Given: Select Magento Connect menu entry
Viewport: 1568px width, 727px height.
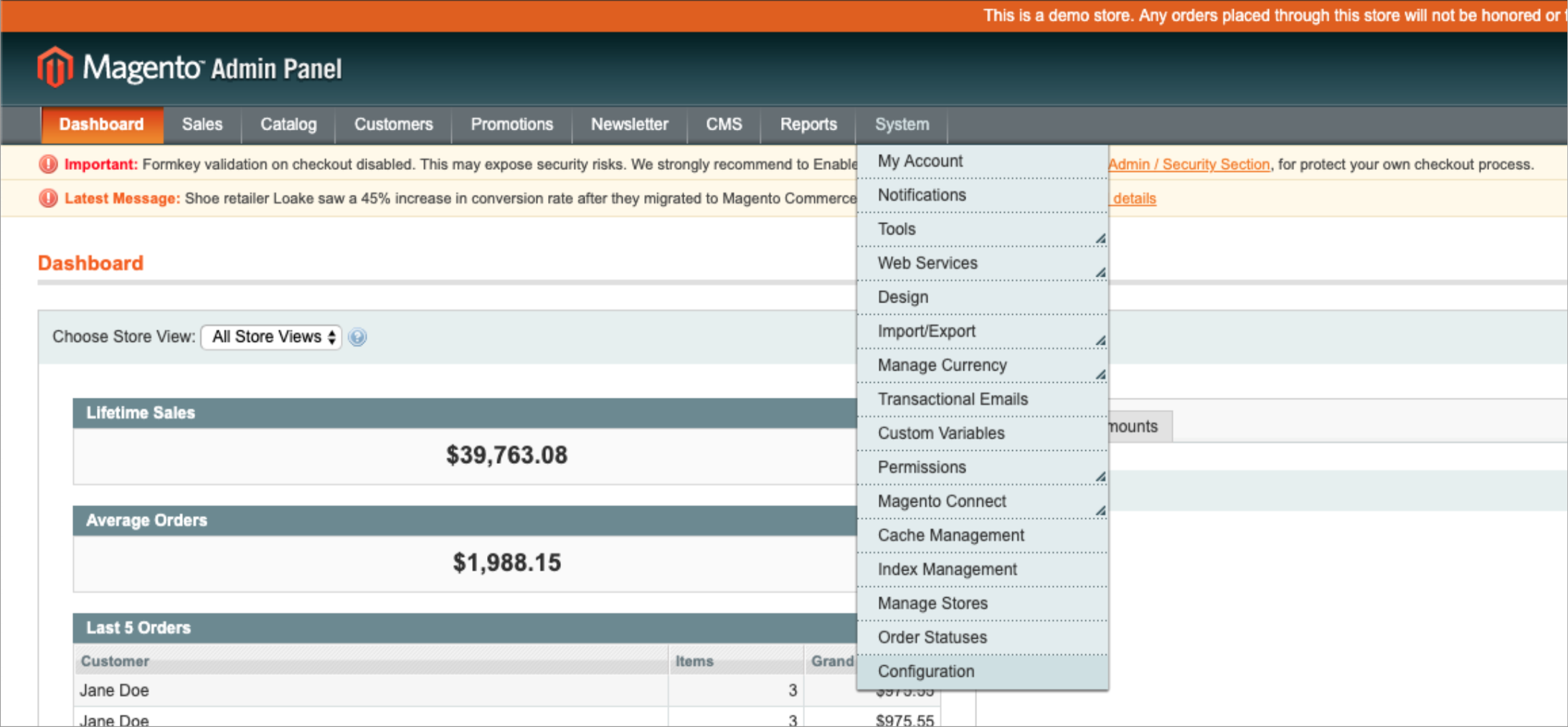Looking at the screenshot, I should point(983,502).
